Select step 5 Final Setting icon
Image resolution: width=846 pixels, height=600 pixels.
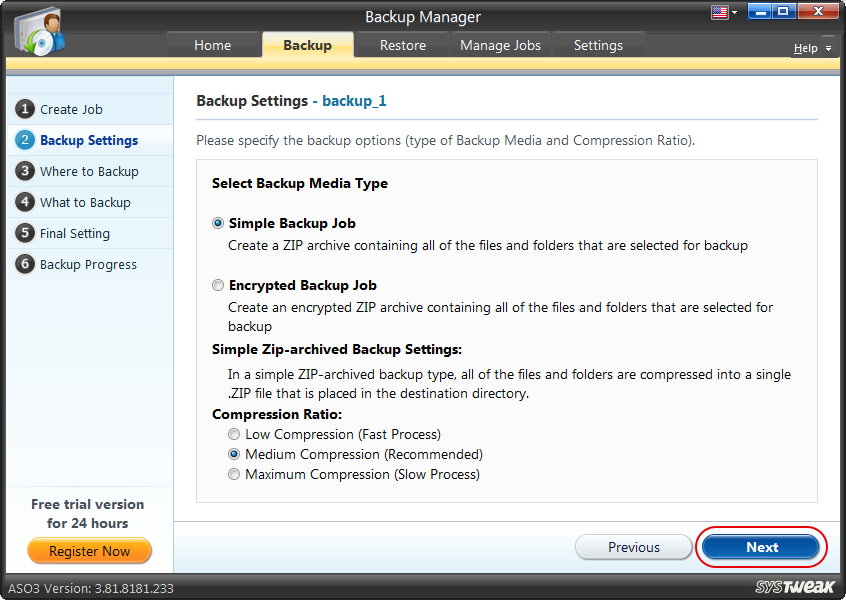click(x=25, y=233)
